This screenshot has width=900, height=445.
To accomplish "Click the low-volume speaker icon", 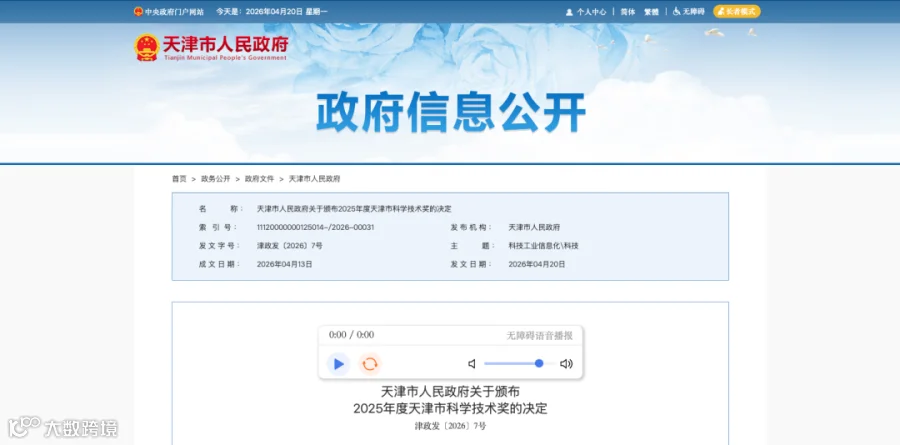I will pyautogui.click(x=472, y=364).
